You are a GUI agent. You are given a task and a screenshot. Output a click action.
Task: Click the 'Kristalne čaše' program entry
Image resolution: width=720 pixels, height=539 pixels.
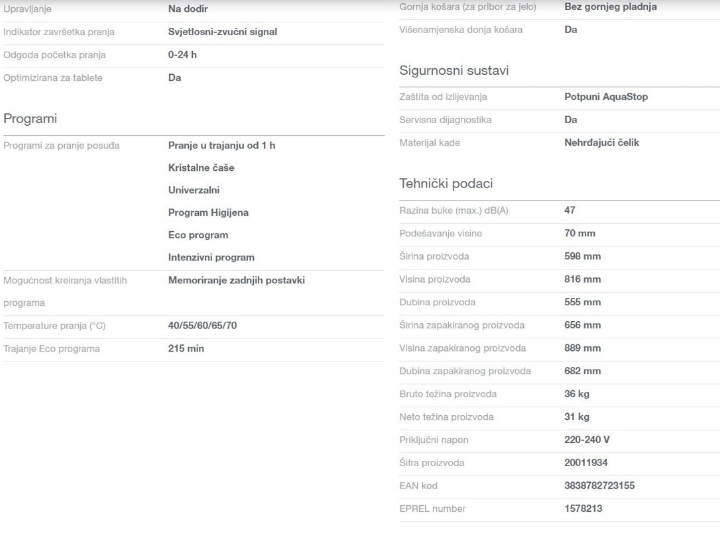click(201, 168)
